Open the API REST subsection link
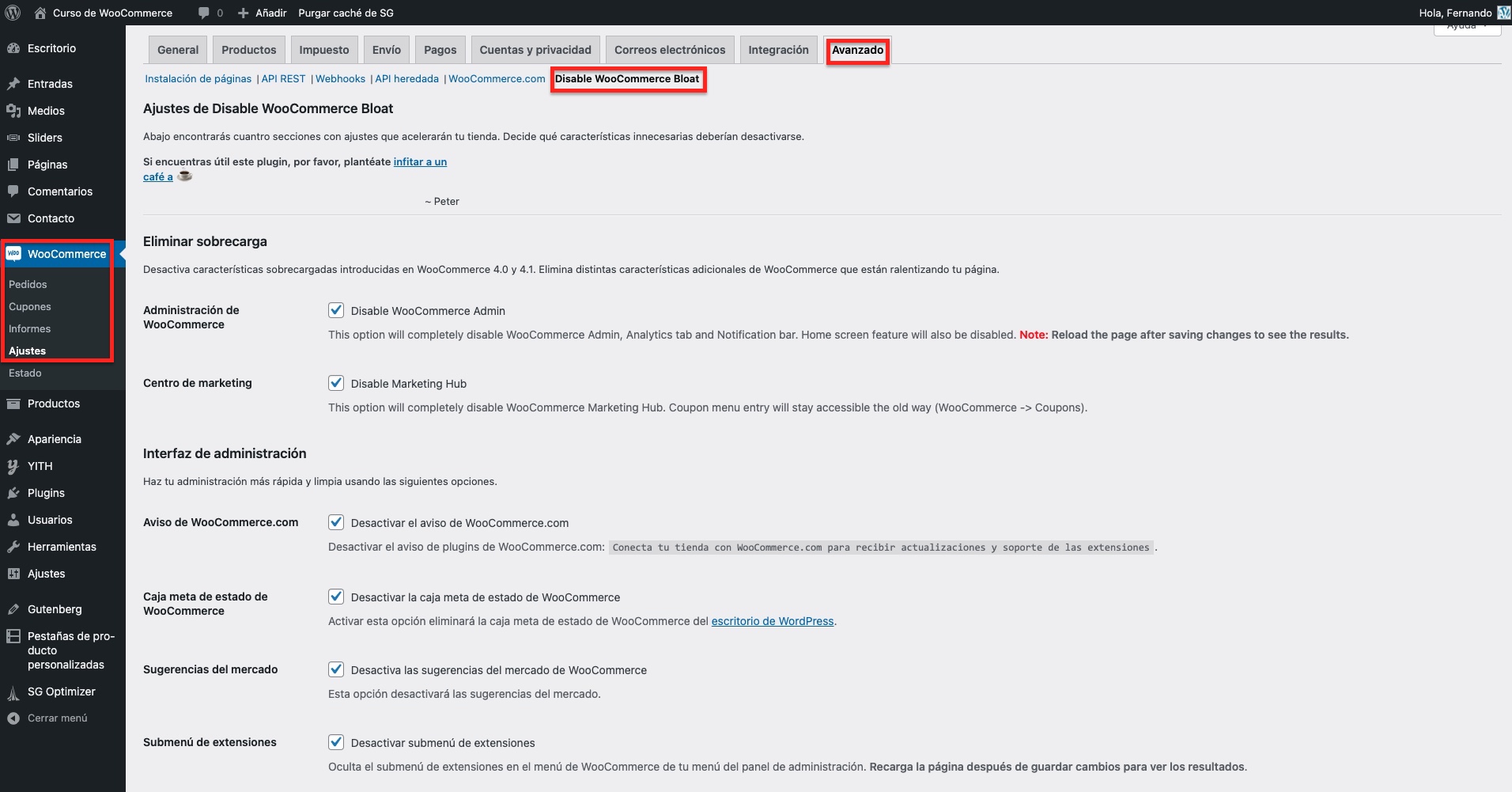The image size is (1512, 792). 284,79
